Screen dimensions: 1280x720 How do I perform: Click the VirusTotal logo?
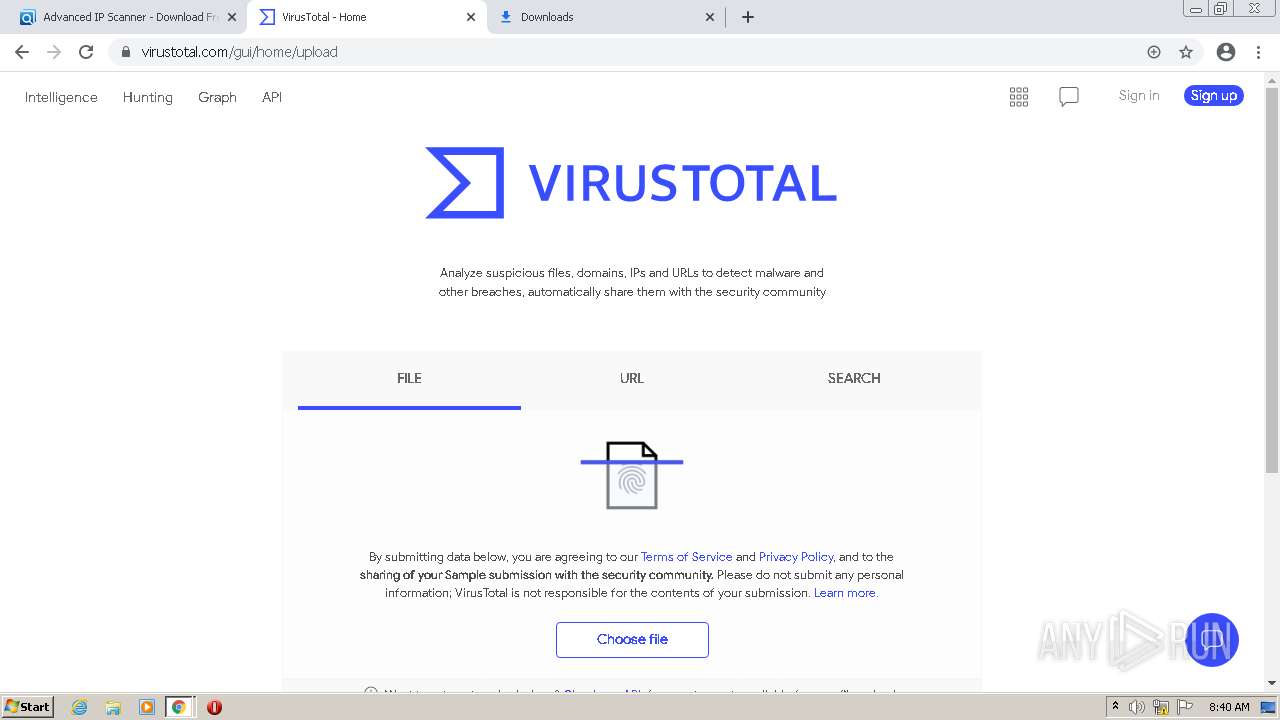pos(631,183)
